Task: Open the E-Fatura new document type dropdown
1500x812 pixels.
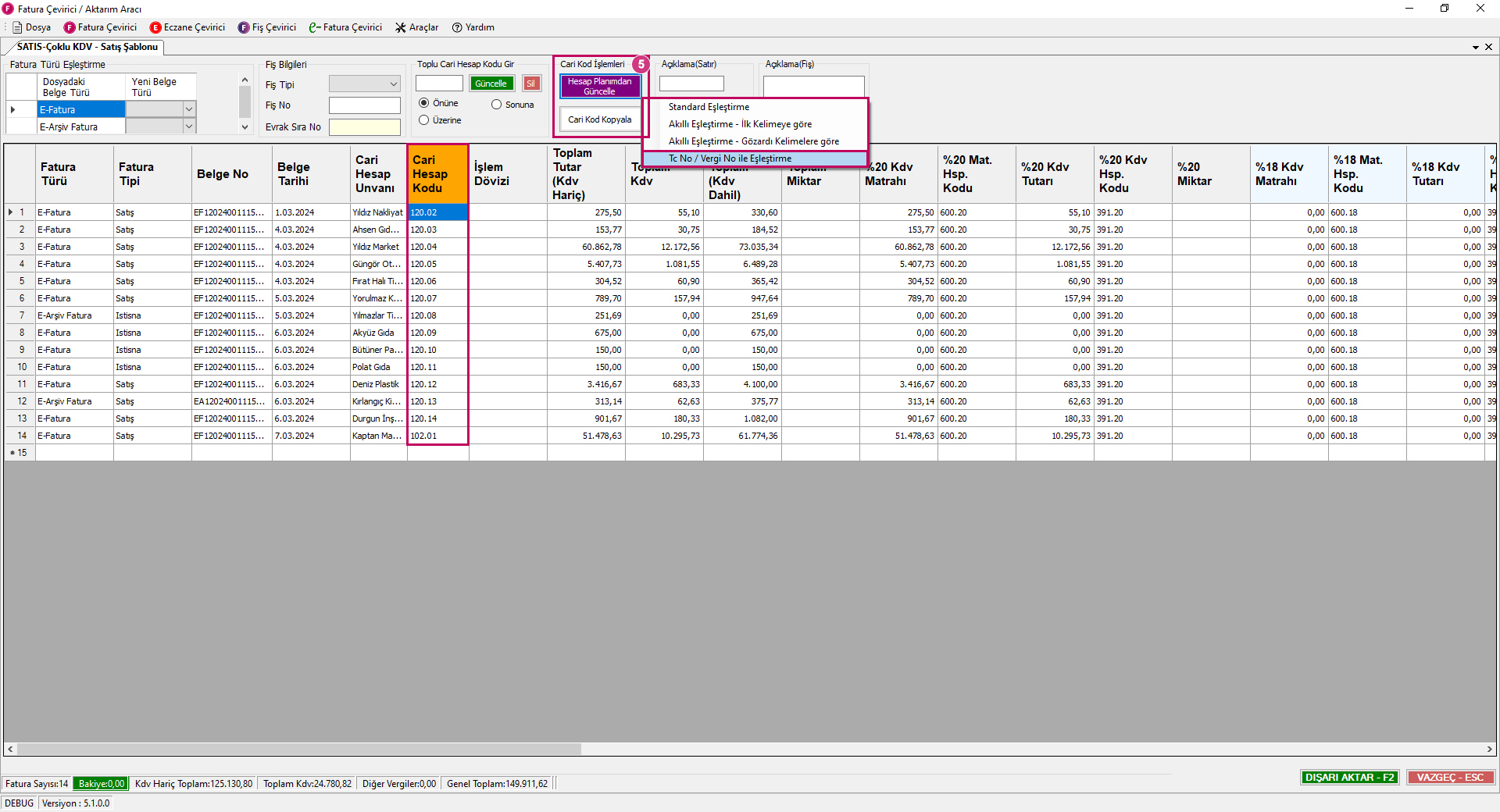Action: pyautogui.click(x=188, y=109)
